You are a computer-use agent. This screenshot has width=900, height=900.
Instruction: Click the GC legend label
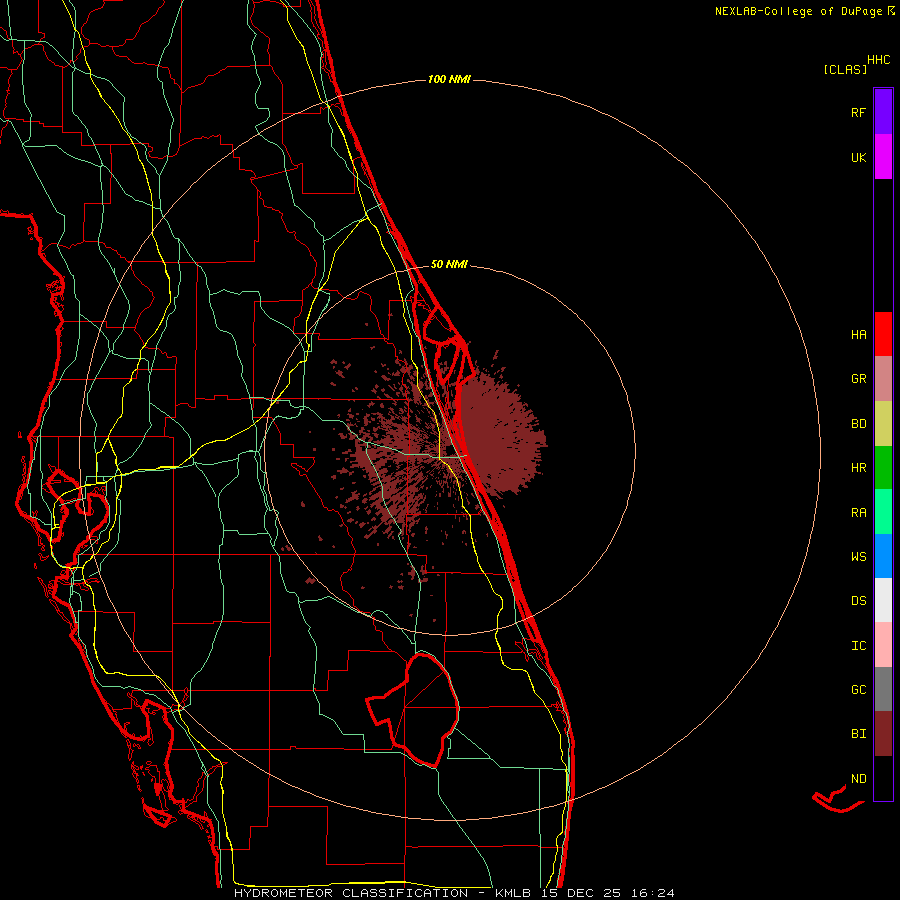click(858, 690)
